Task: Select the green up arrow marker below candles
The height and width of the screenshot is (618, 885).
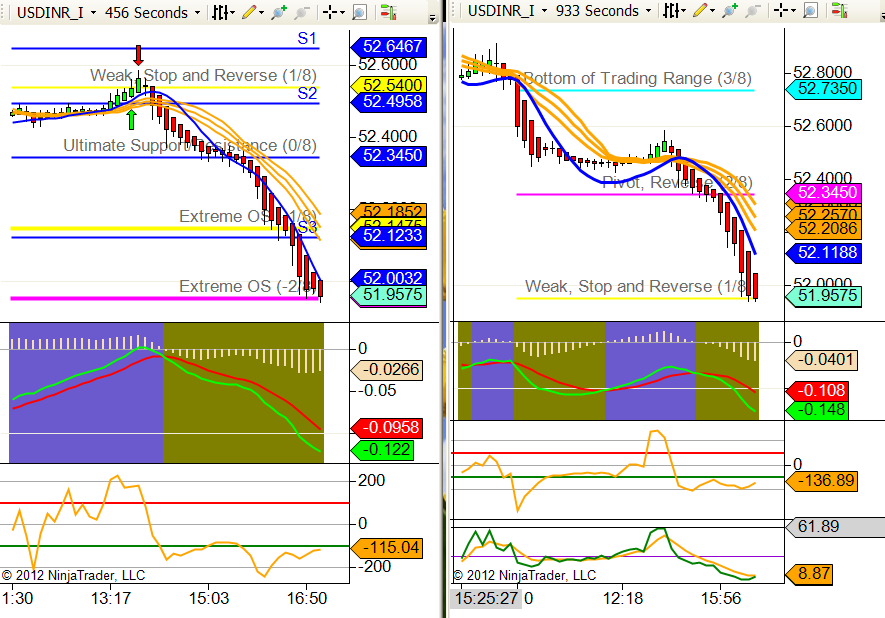Action: pyautogui.click(x=131, y=119)
